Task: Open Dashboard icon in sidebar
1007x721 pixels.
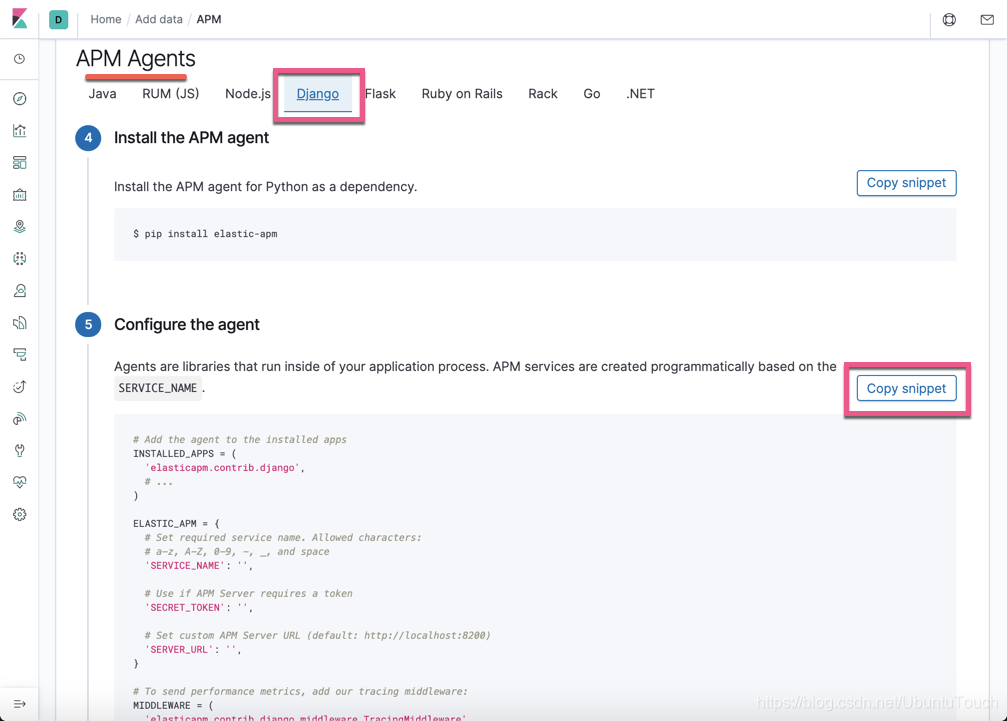Action: 20,162
